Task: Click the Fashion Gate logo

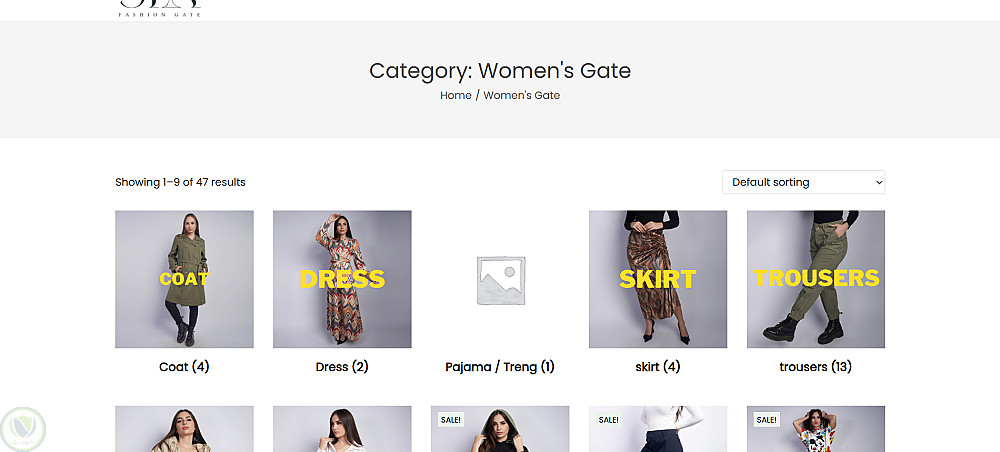Action: pyautogui.click(x=160, y=9)
